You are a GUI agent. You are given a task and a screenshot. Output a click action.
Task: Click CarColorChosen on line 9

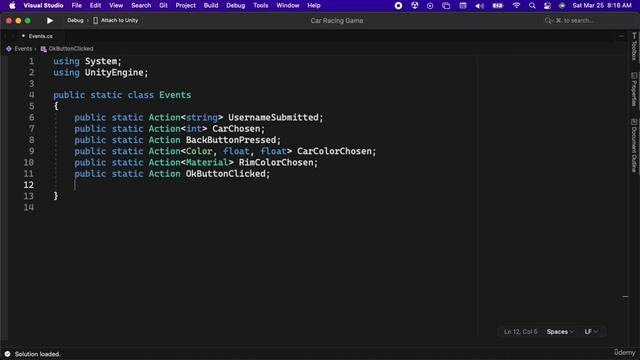click(334, 151)
